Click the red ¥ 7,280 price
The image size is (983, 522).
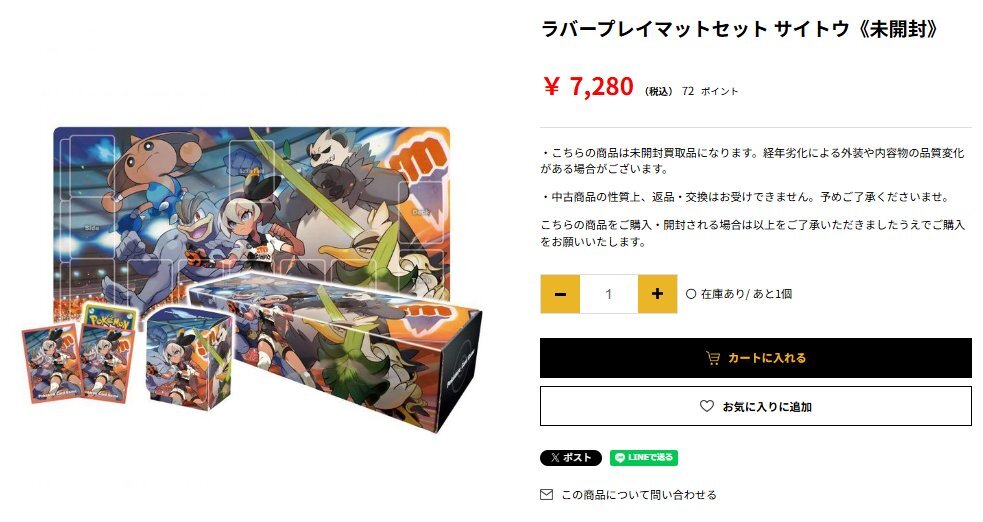coord(588,86)
